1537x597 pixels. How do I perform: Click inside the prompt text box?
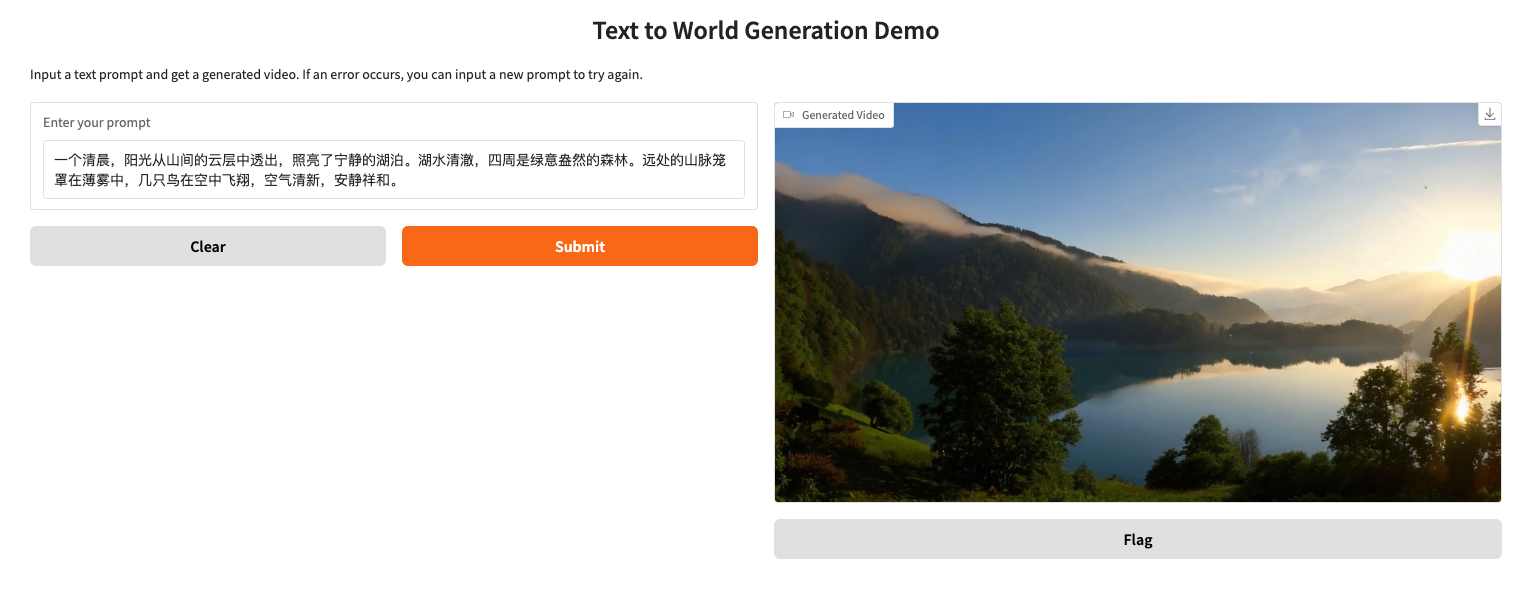click(393, 170)
